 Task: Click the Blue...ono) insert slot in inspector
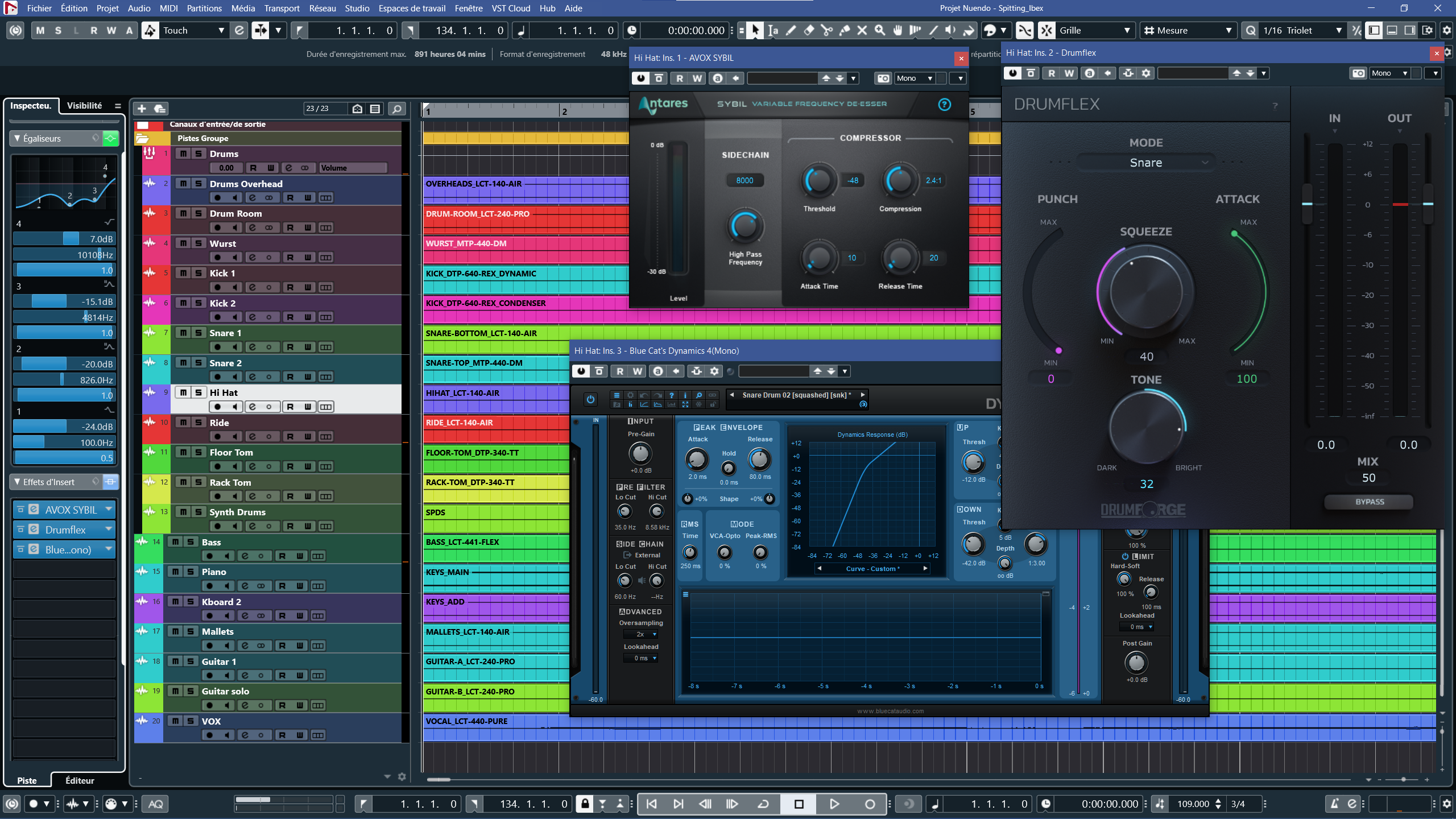(64, 549)
